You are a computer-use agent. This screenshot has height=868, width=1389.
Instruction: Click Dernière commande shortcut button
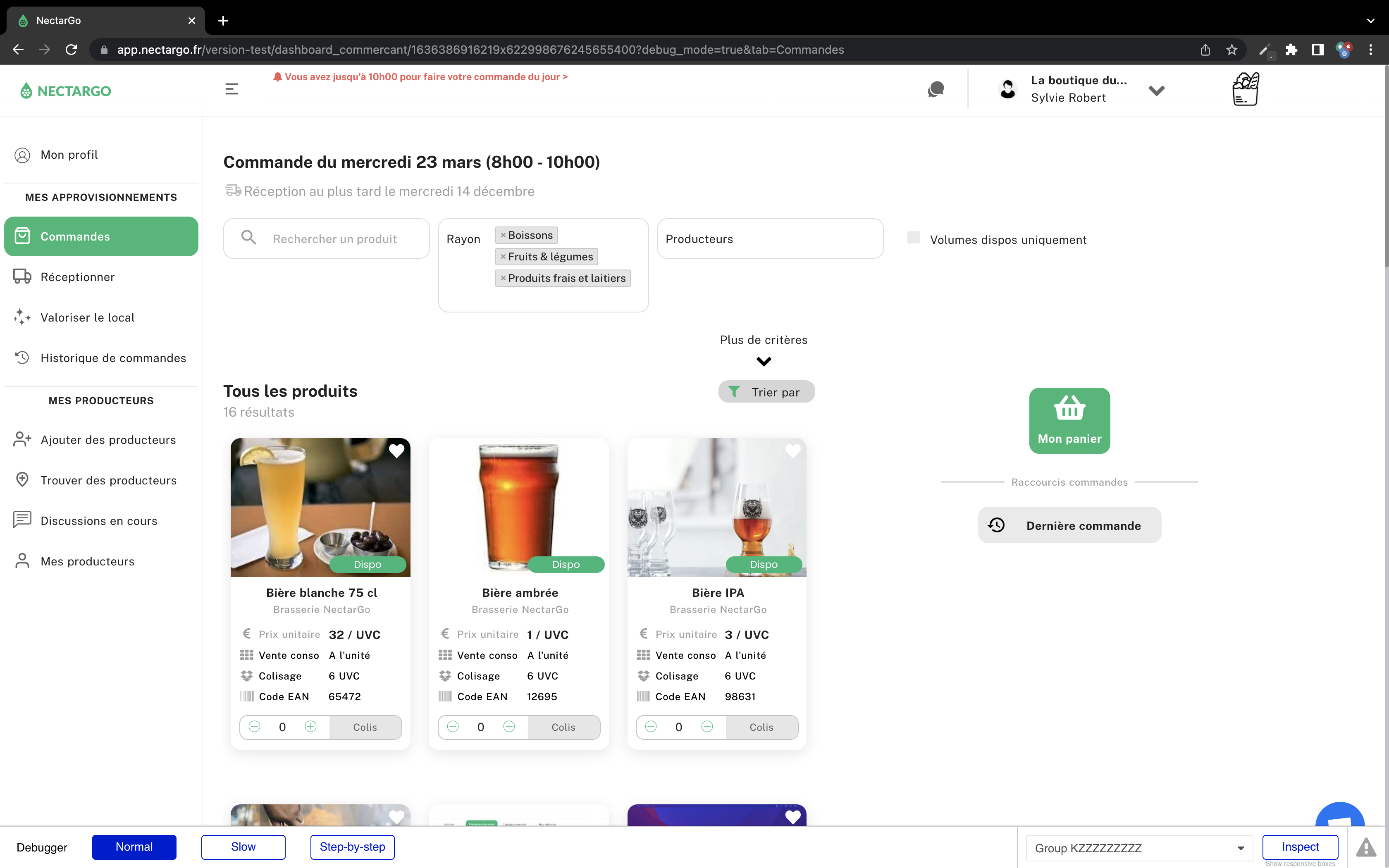(1069, 525)
